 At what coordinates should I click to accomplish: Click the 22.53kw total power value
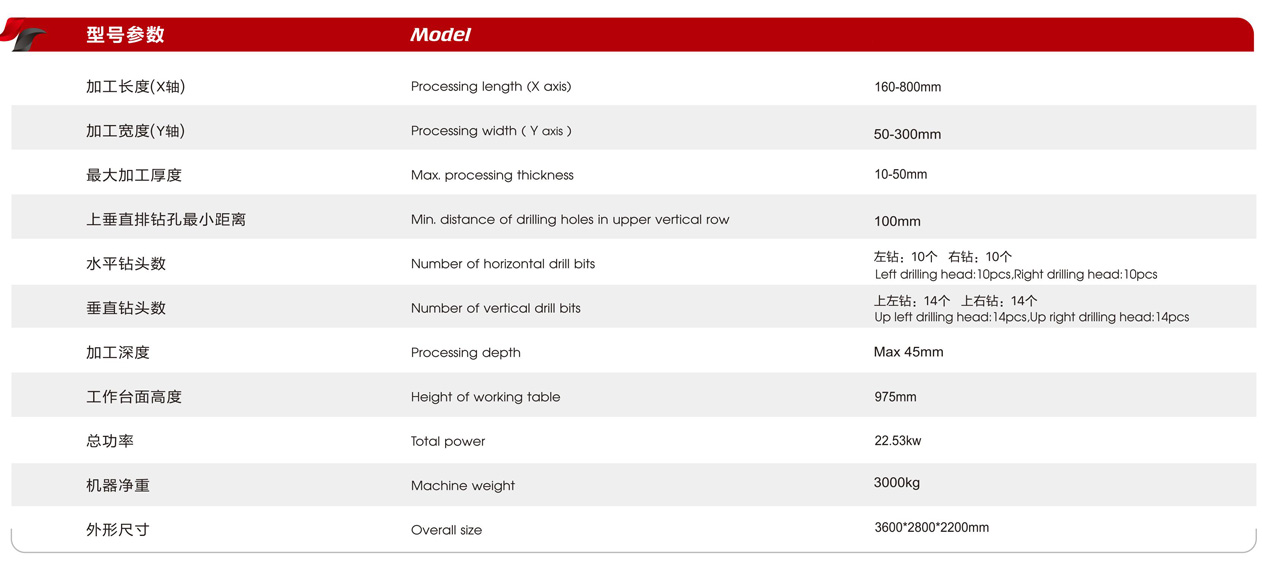[898, 441]
